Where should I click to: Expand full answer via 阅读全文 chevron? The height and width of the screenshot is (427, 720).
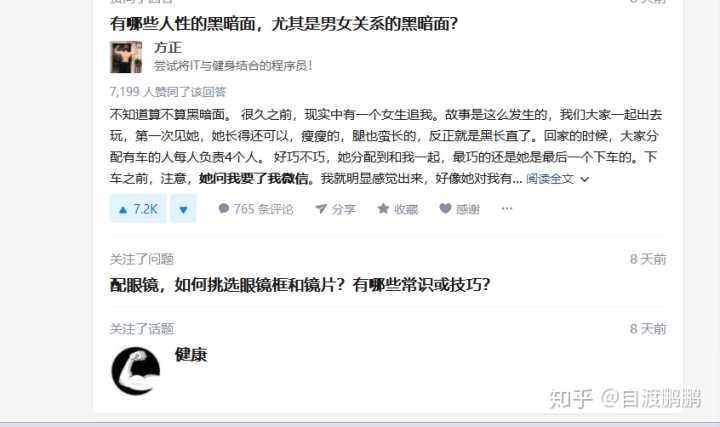point(585,179)
